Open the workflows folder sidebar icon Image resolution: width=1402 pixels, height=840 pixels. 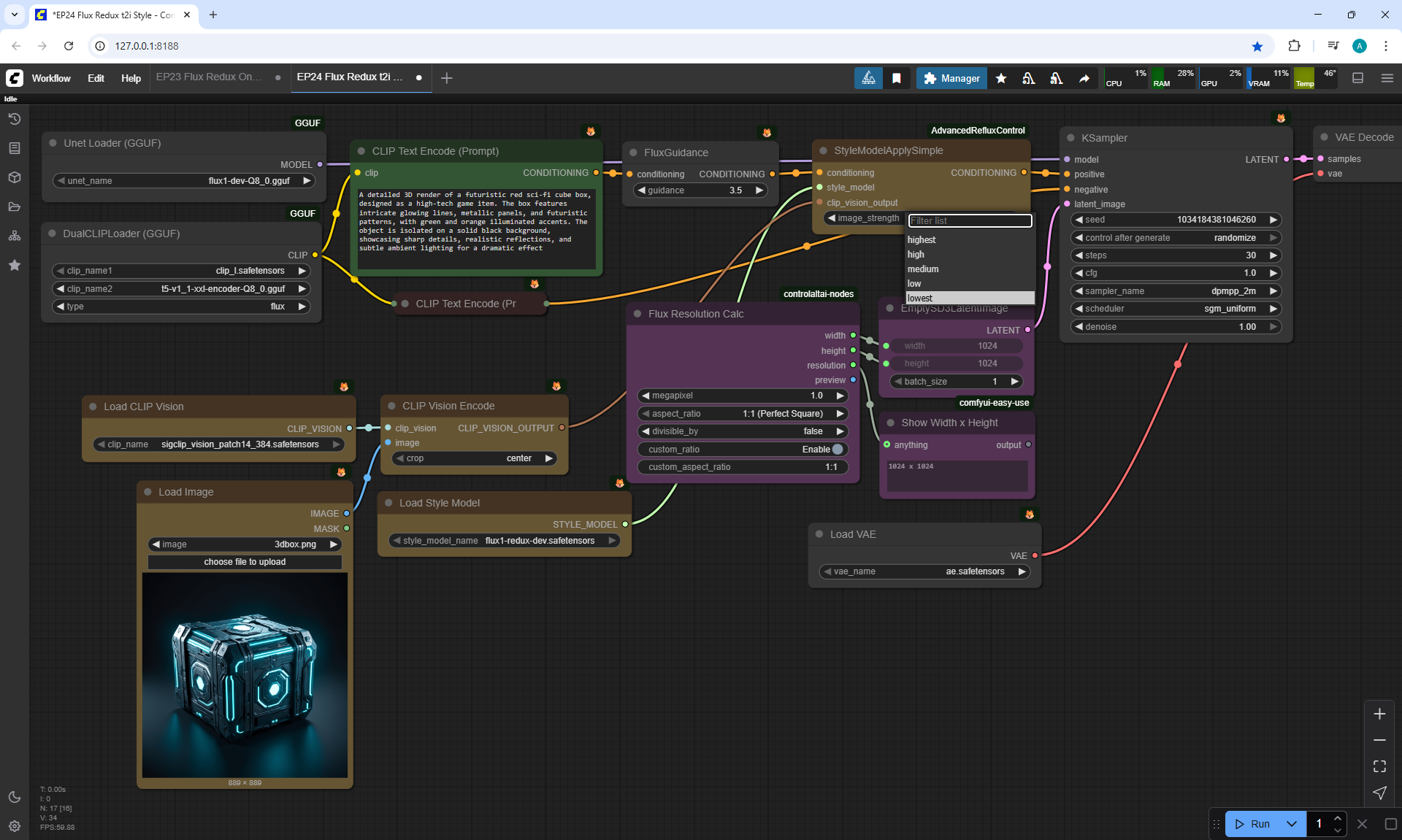[14, 207]
